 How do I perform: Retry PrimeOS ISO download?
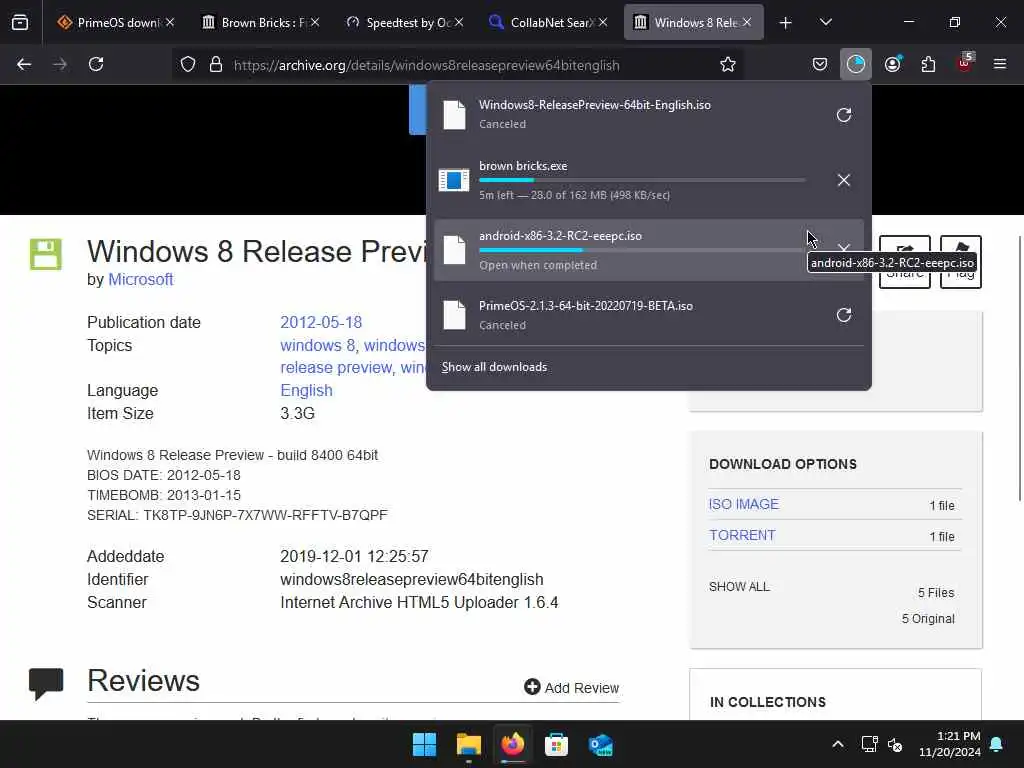pyautogui.click(x=844, y=315)
